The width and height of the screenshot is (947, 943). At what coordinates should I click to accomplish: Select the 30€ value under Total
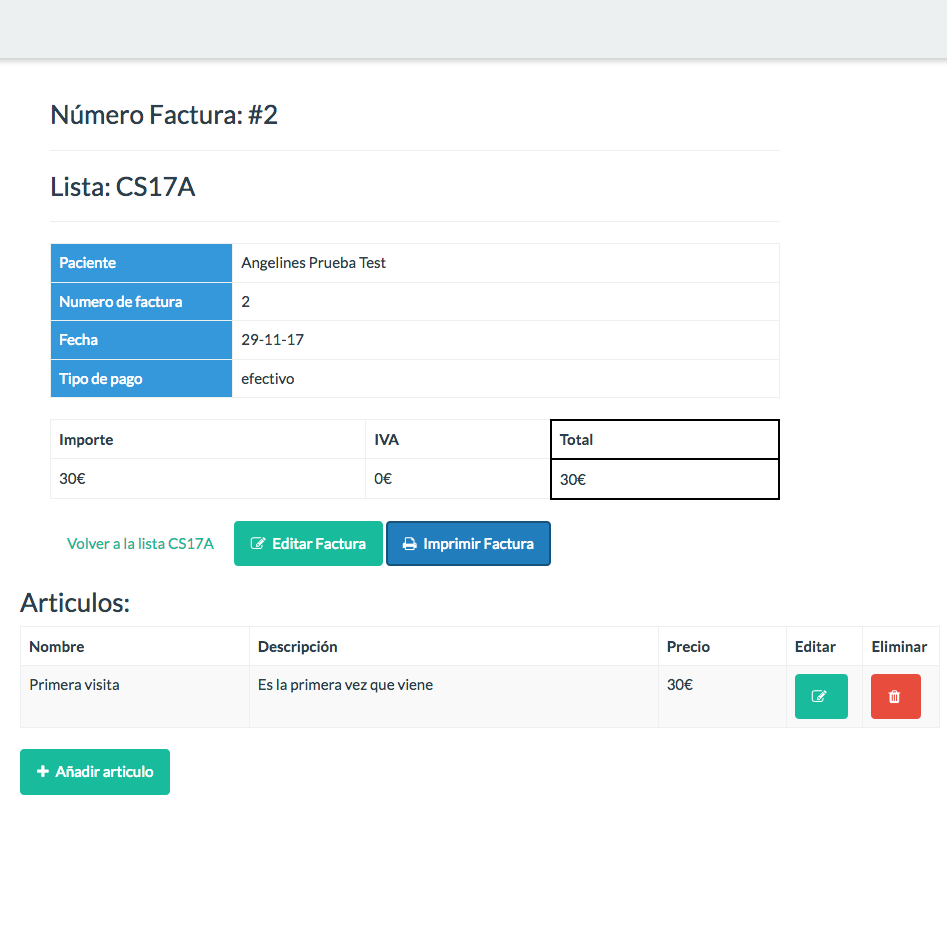[573, 480]
